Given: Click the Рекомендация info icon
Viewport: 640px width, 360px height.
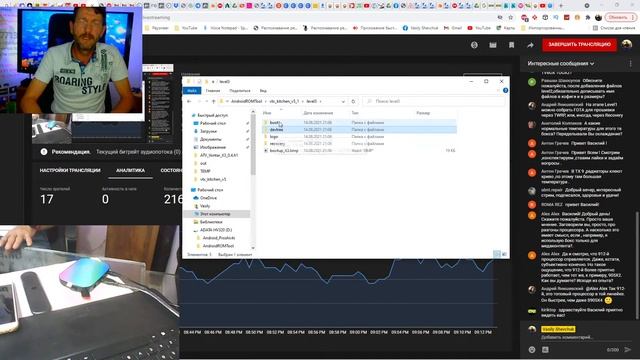Looking at the screenshot, I should tap(44, 151).
